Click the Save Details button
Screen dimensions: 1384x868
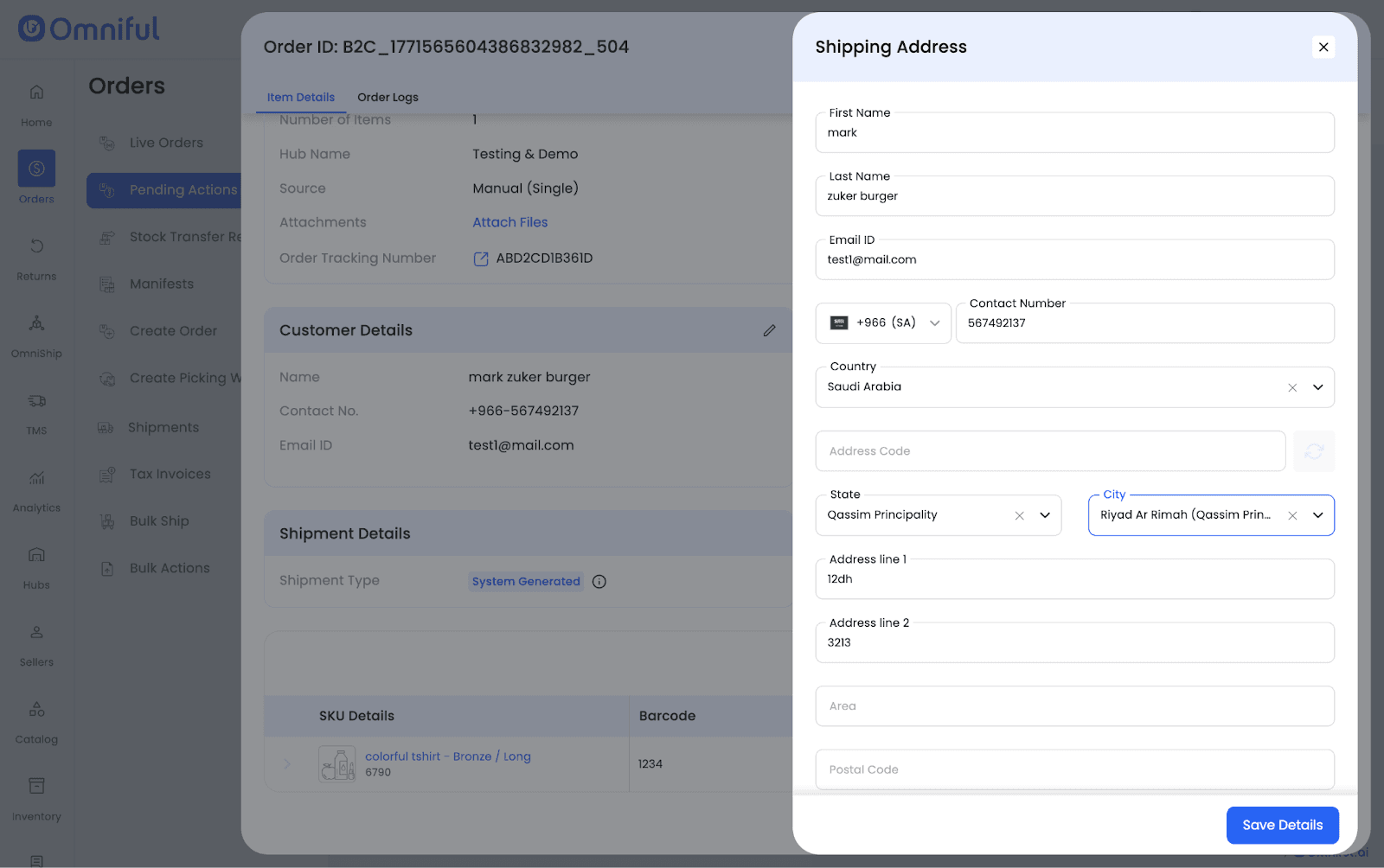coord(1282,825)
